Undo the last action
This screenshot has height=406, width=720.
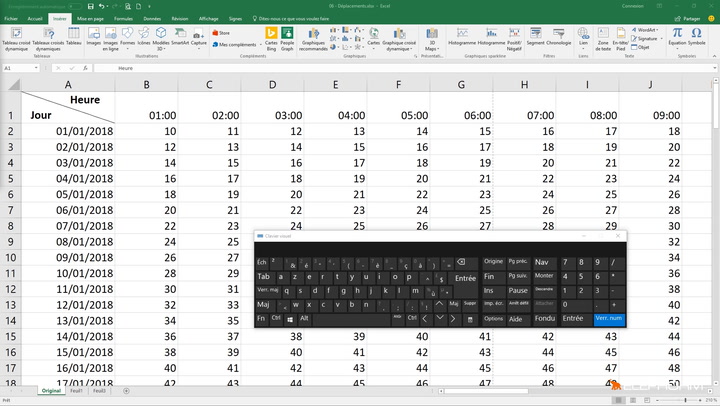[x=101, y=6]
